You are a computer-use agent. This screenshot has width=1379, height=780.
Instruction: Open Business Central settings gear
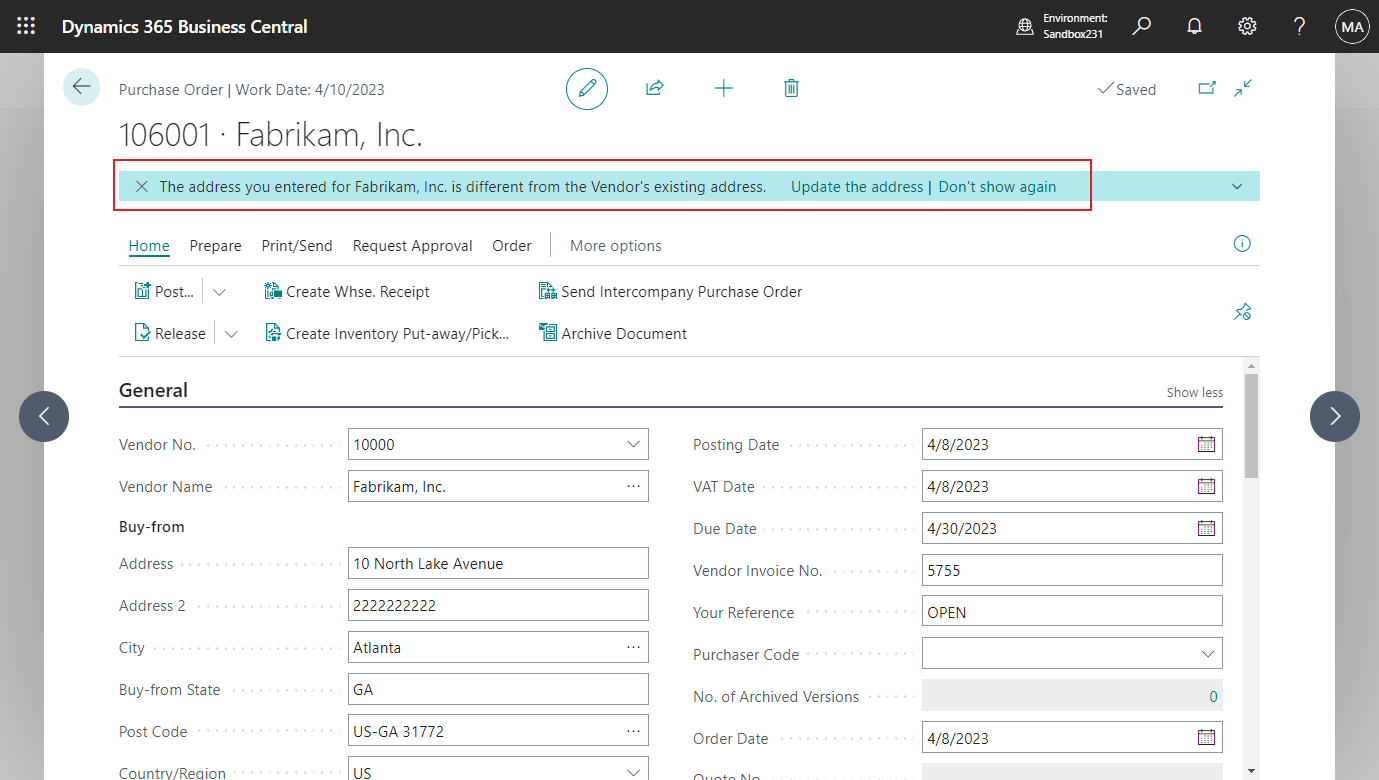(1247, 26)
